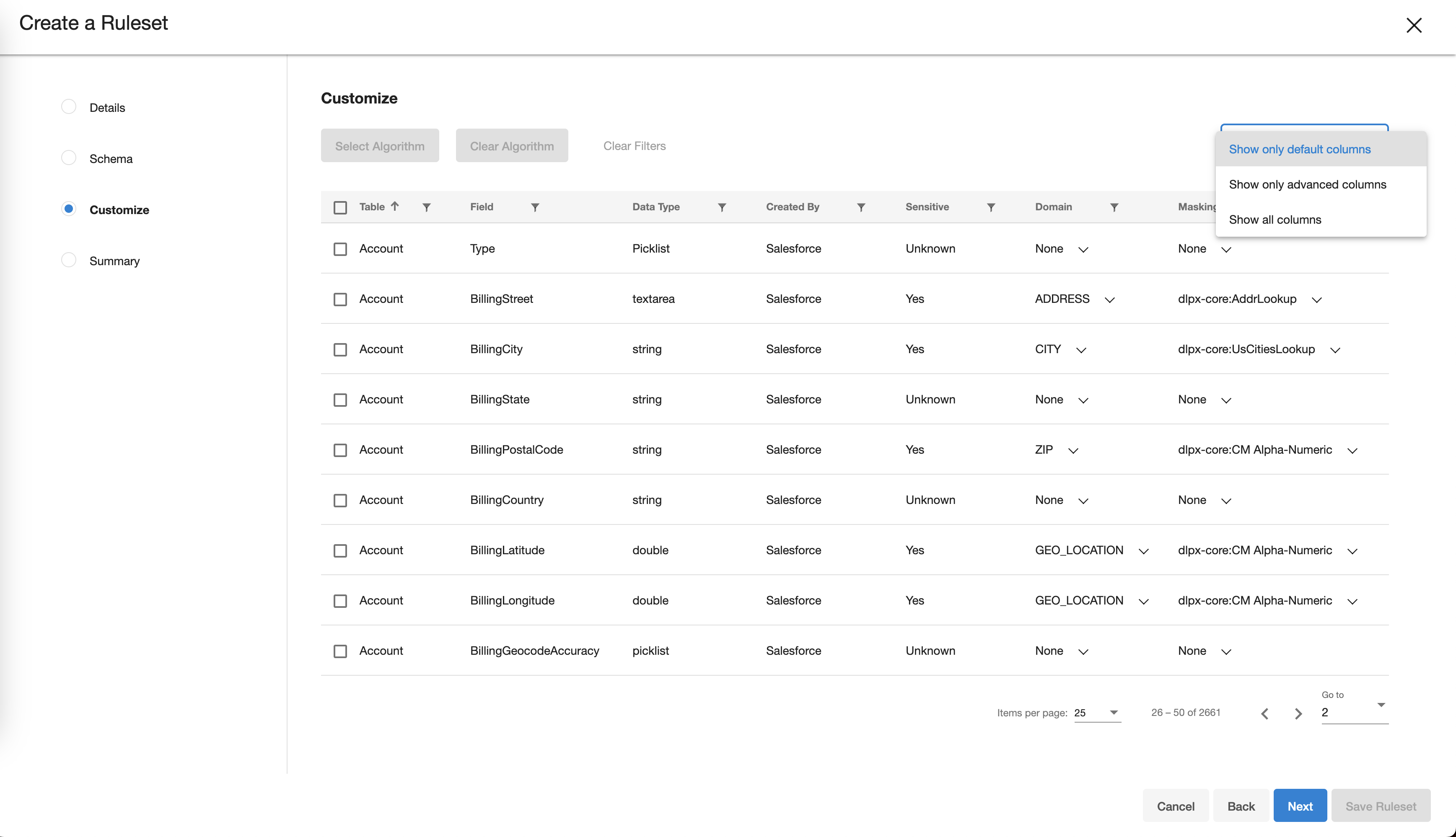The height and width of the screenshot is (837, 1456).
Task: Select the BillingLatitude row checkbox
Action: click(x=340, y=550)
